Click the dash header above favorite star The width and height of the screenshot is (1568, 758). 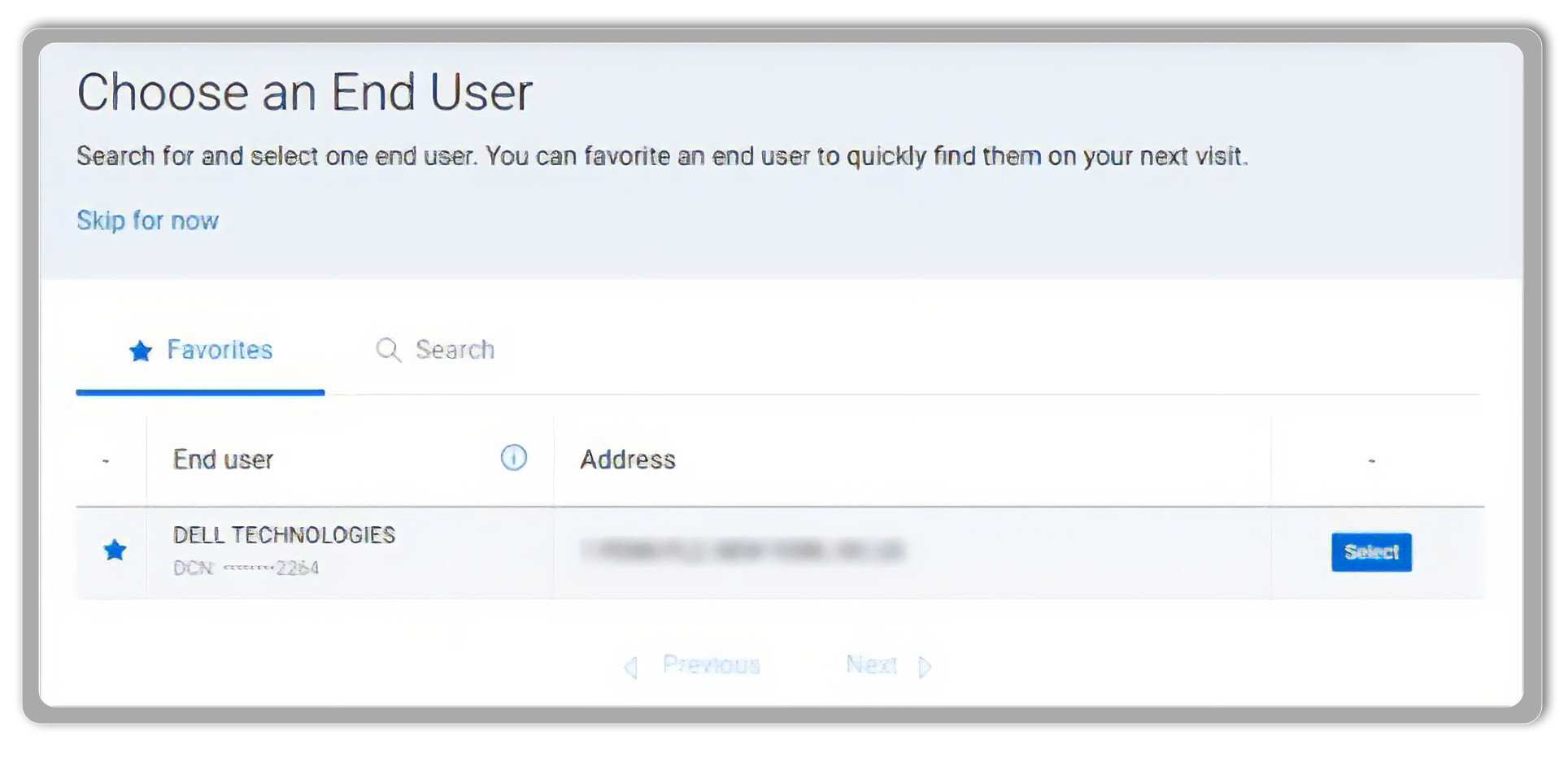click(106, 461)
